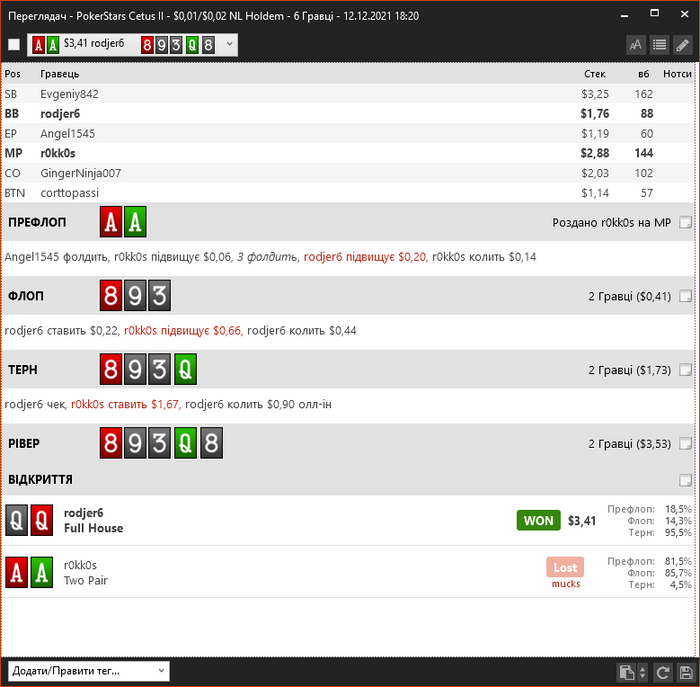Click r0kk0s Префлоп equity 81,5%

click(x=678, y=561)
